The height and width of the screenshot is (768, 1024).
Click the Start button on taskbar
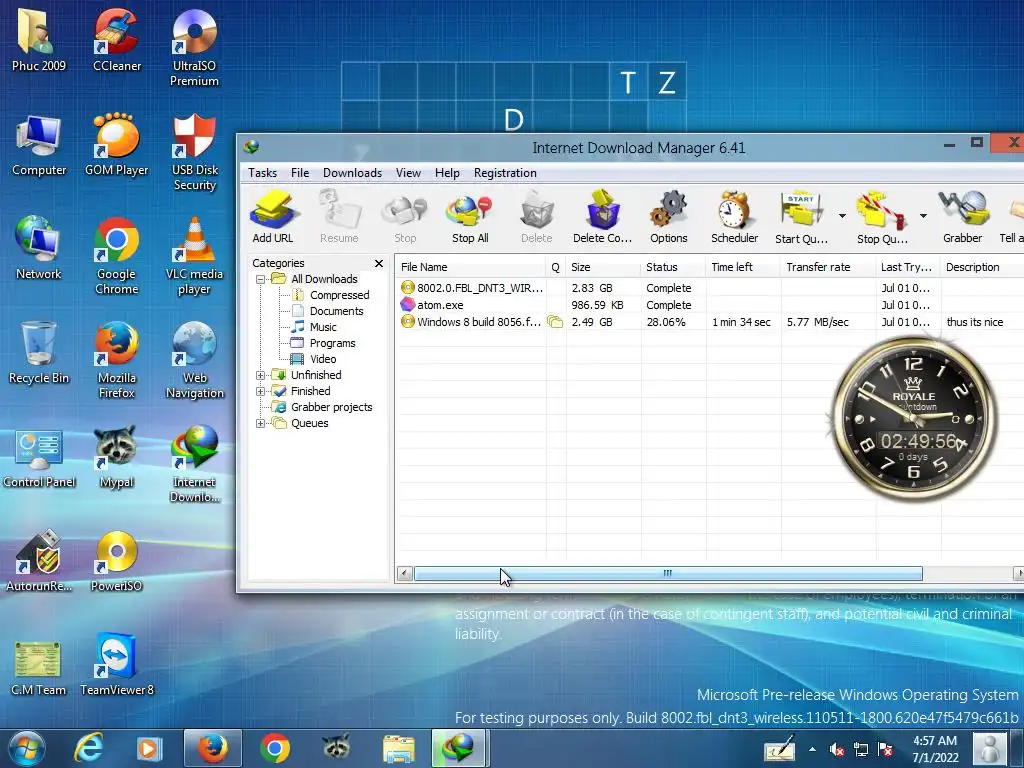27,748
